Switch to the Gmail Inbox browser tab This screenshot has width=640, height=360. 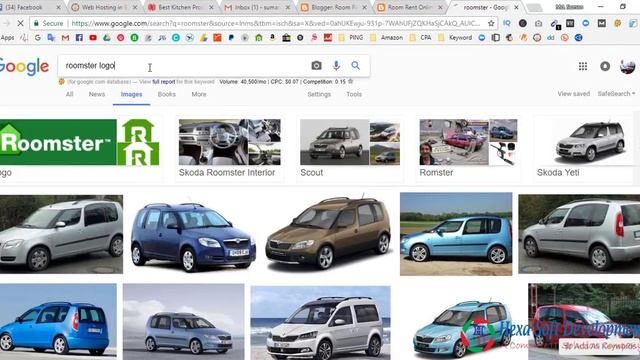click(256, 7)
